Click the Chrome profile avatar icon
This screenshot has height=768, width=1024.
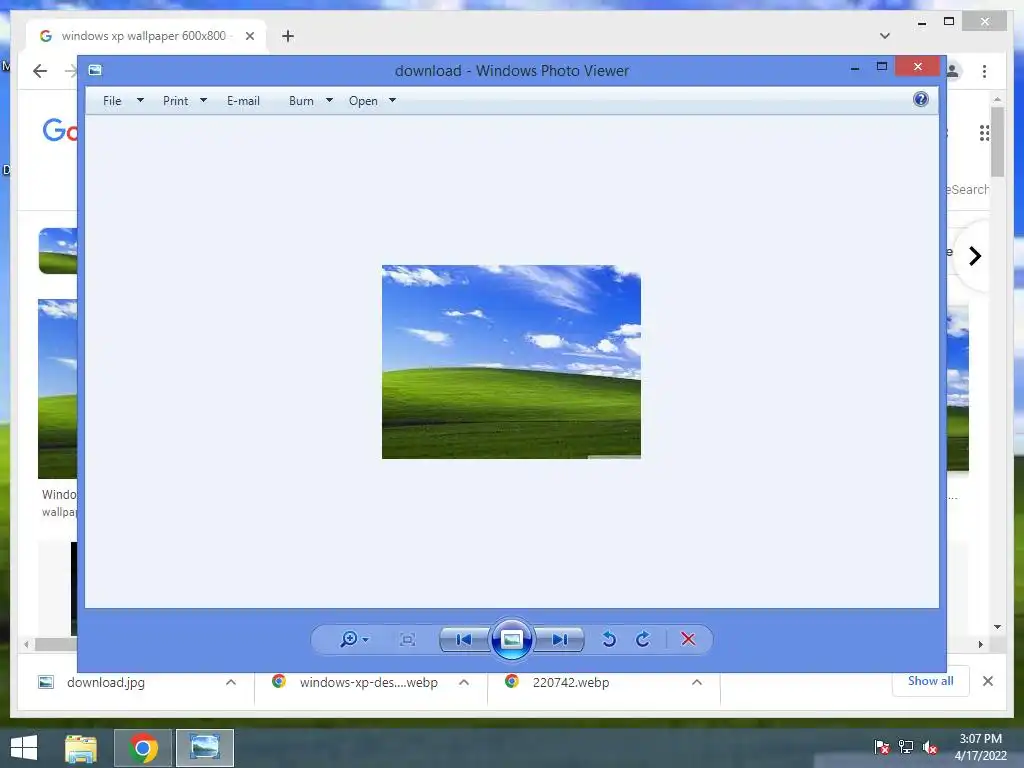click(953, 71)
